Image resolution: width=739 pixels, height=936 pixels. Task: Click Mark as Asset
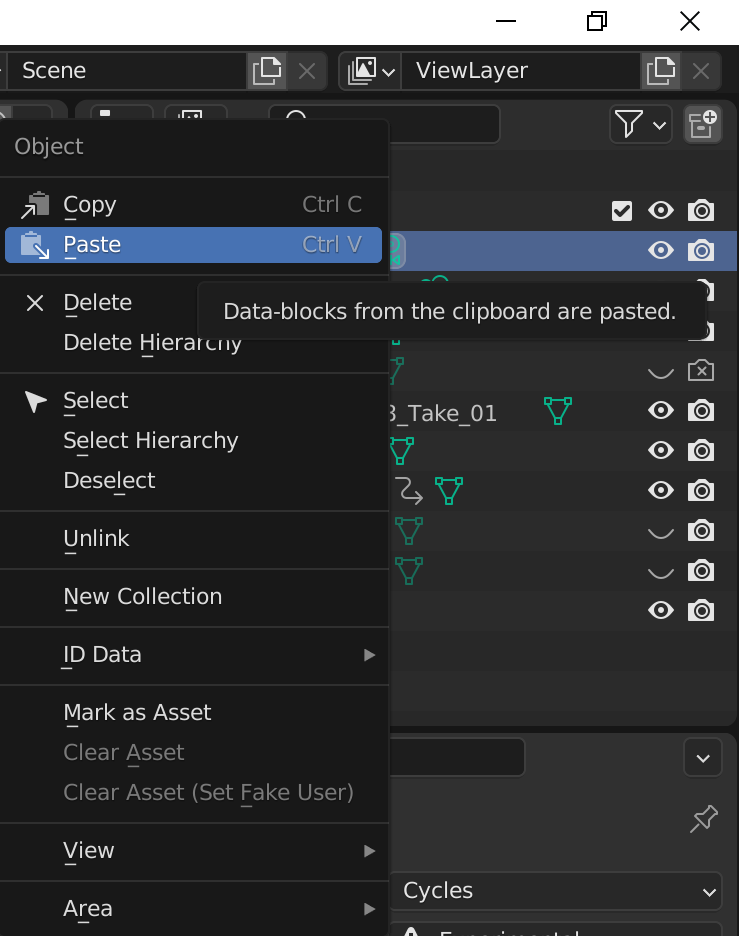coord(193,713)
